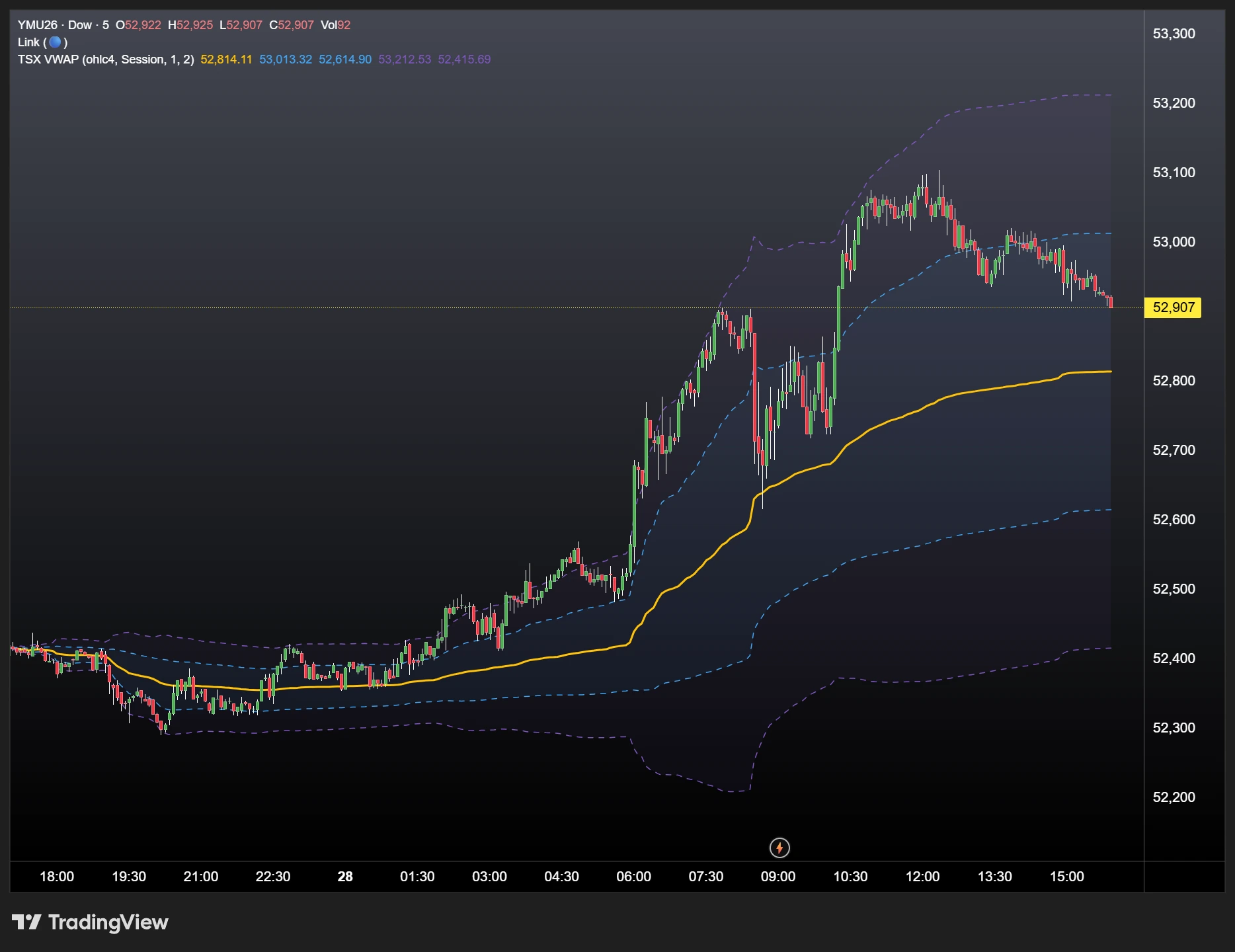This screenshot has width=1235, height=952.
Task: Click the open value O52,922
Action: coord(138,25)
